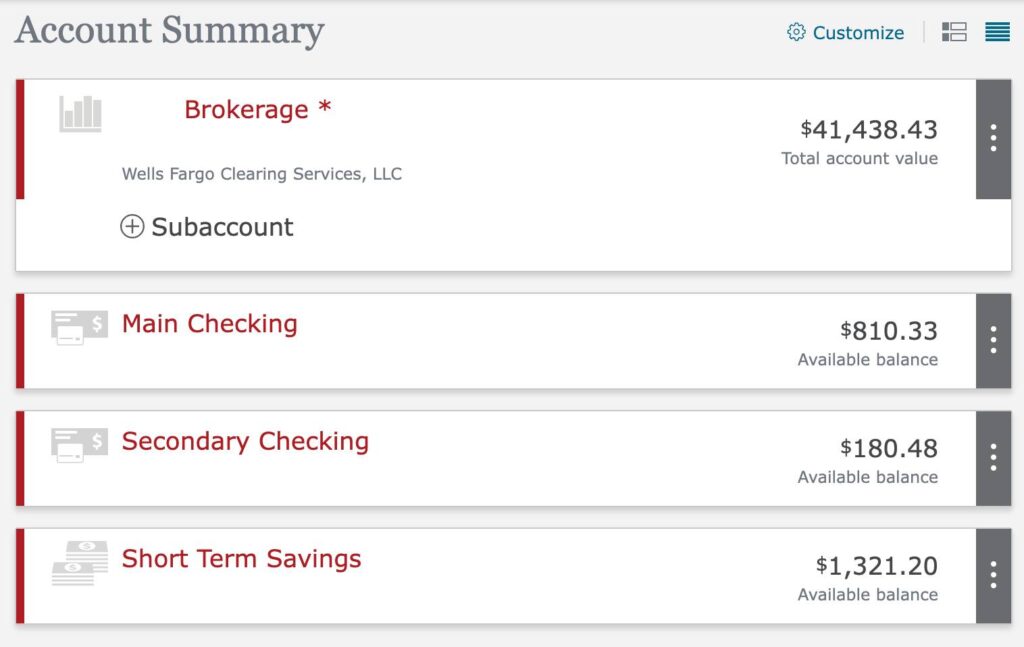Viewport: 1024px width, 647px height.
Task: Switch to detailed card view layout
Action: pos(954,32)
